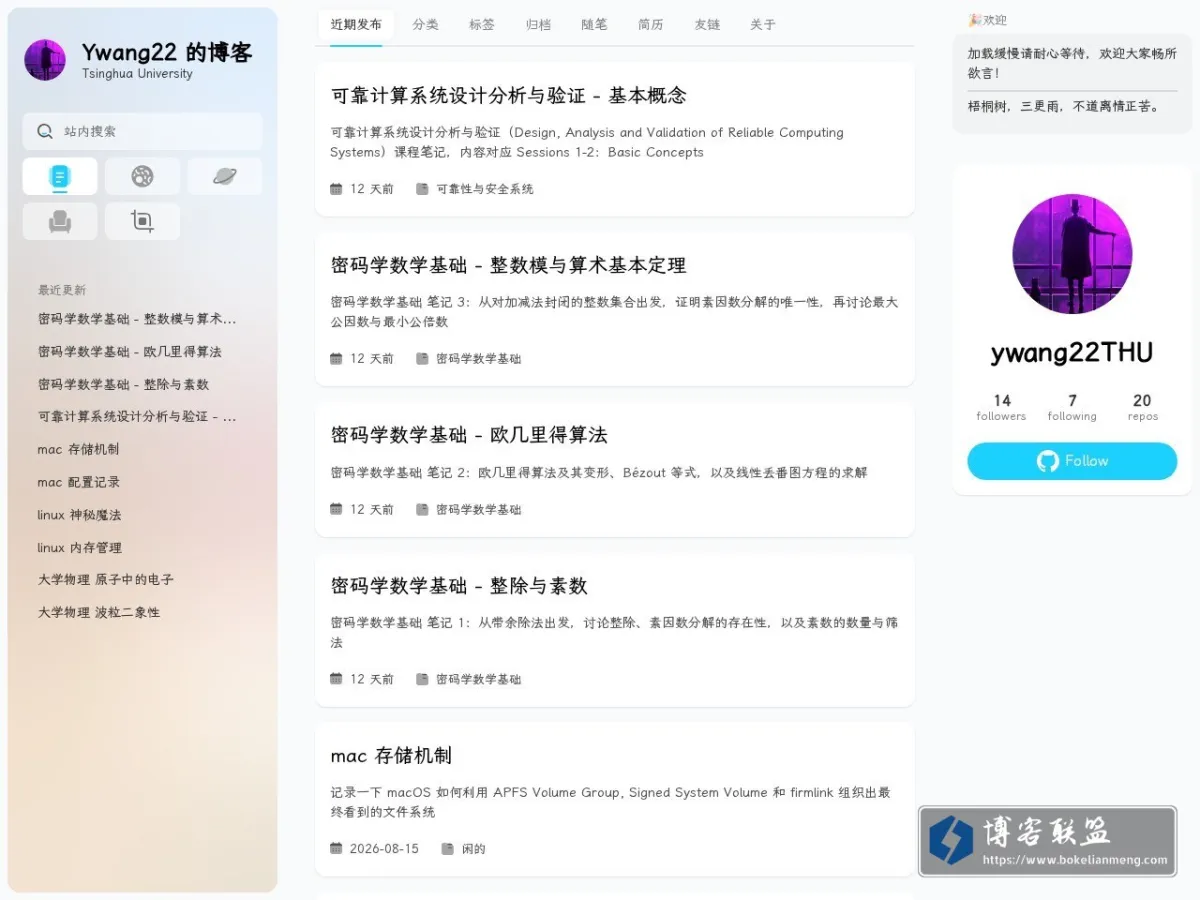
Task: Click 12 天前 under 整除与素数 post
Action: tap(372, 679)
